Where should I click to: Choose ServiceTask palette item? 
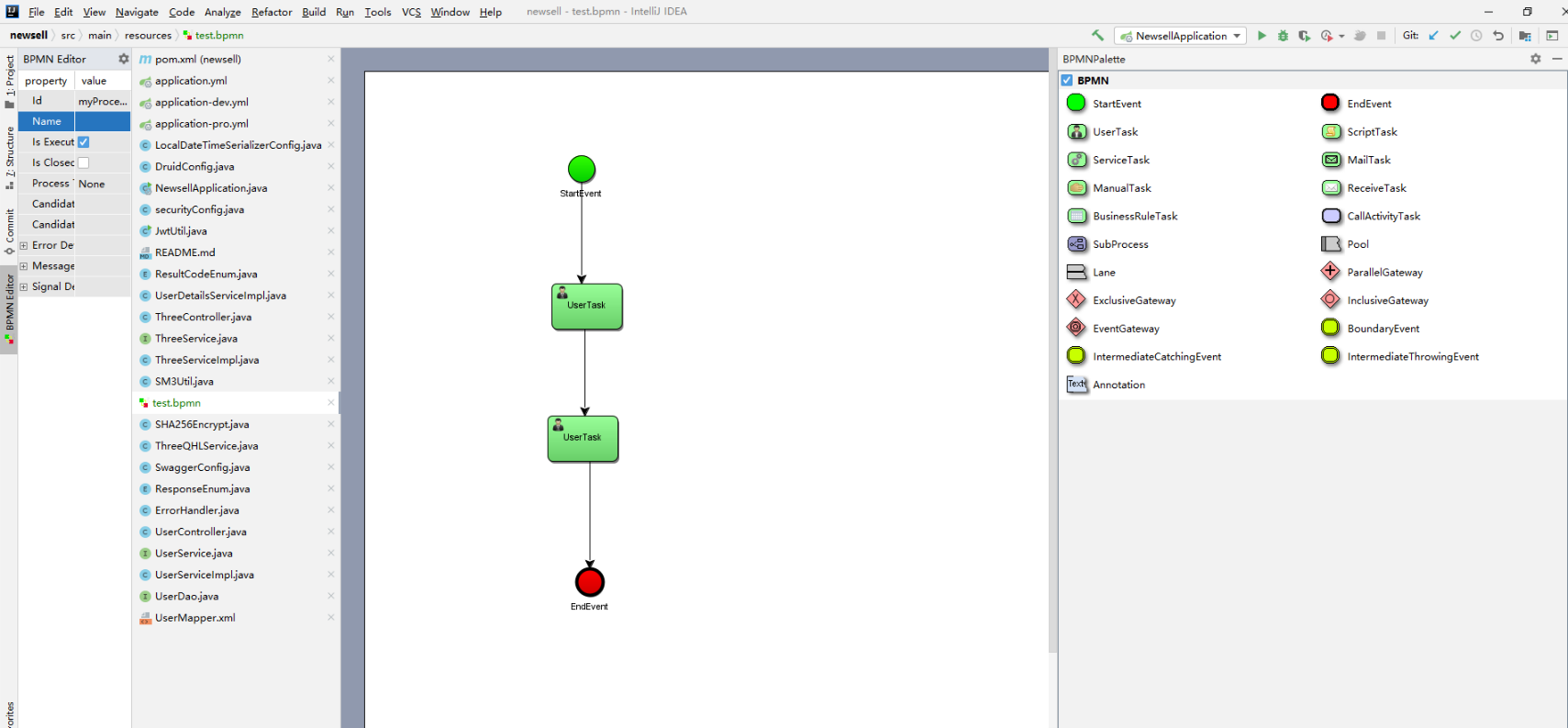pos(1107,160)
